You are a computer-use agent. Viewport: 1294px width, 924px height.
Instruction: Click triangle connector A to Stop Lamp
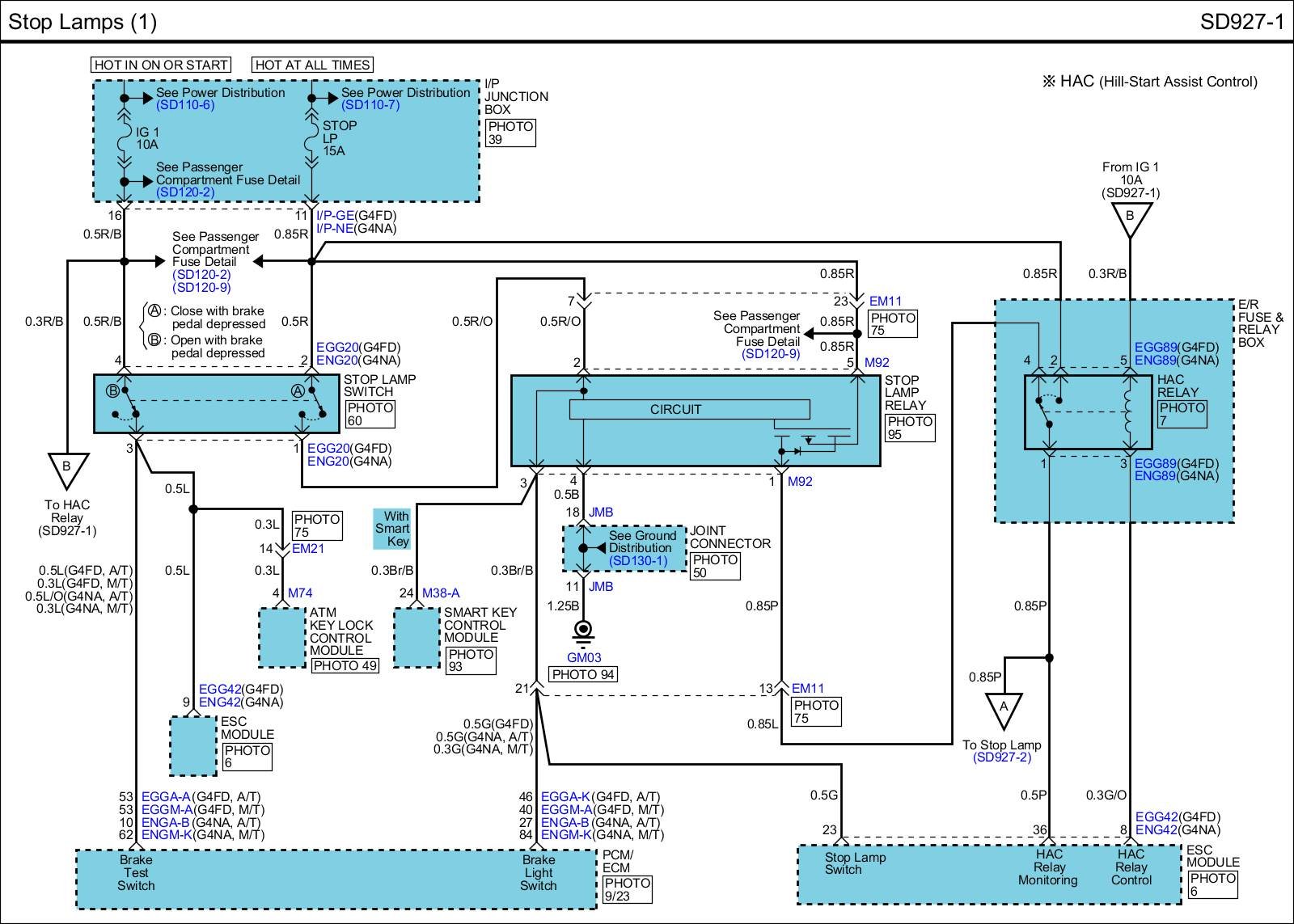(x=1004, y=710)
